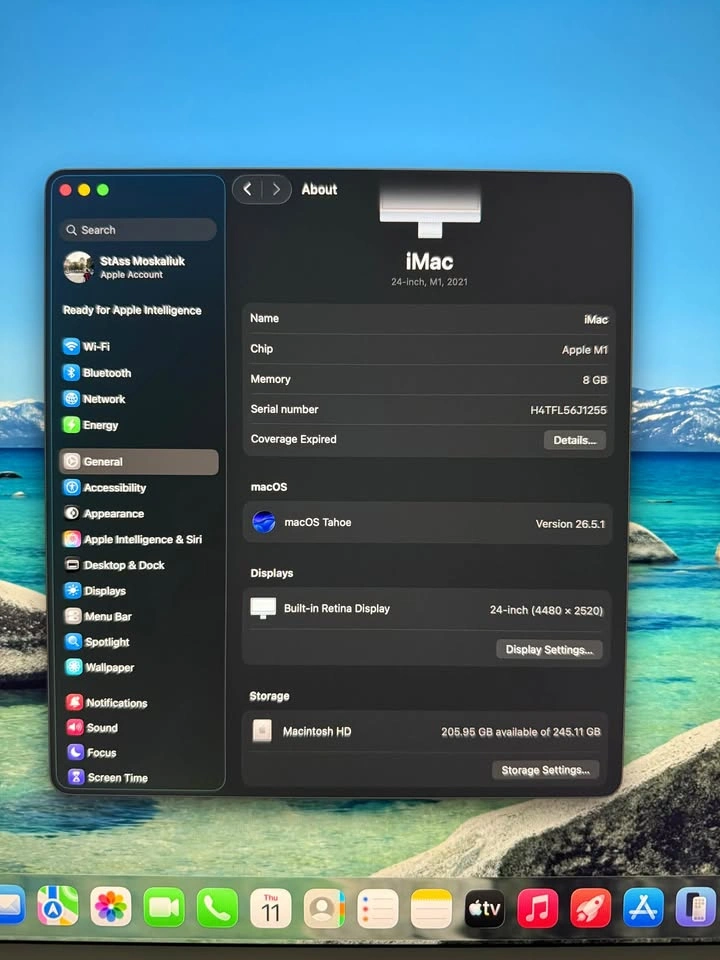Click 205.95 GB available of 245.11 GB
Screen dimensions: 720x960
(521, 732)
